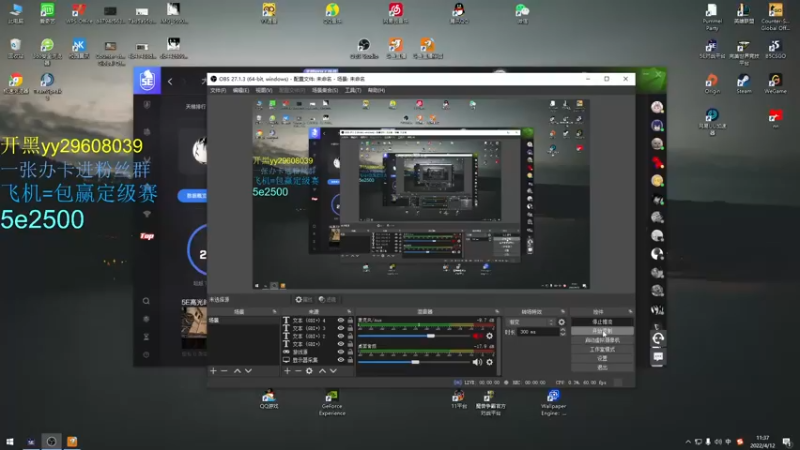The width and height of the screenshot is (800, 450).
Task: Toggle visibility of 文本 (GDI+) 4 source
Action: click(341, 320)
